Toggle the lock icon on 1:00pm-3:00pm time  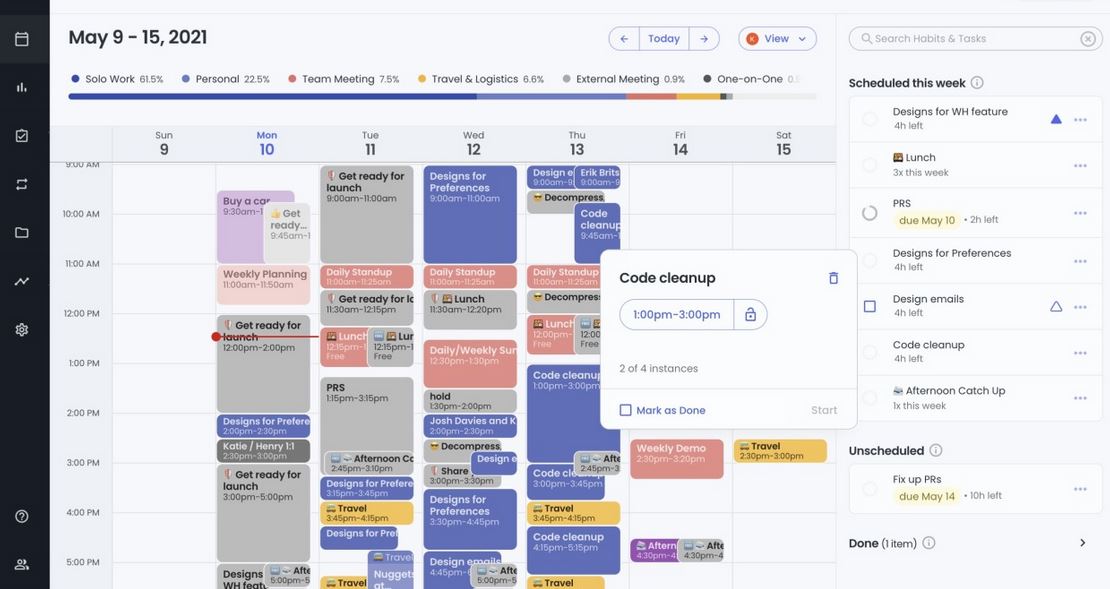[x=750, y=314]
